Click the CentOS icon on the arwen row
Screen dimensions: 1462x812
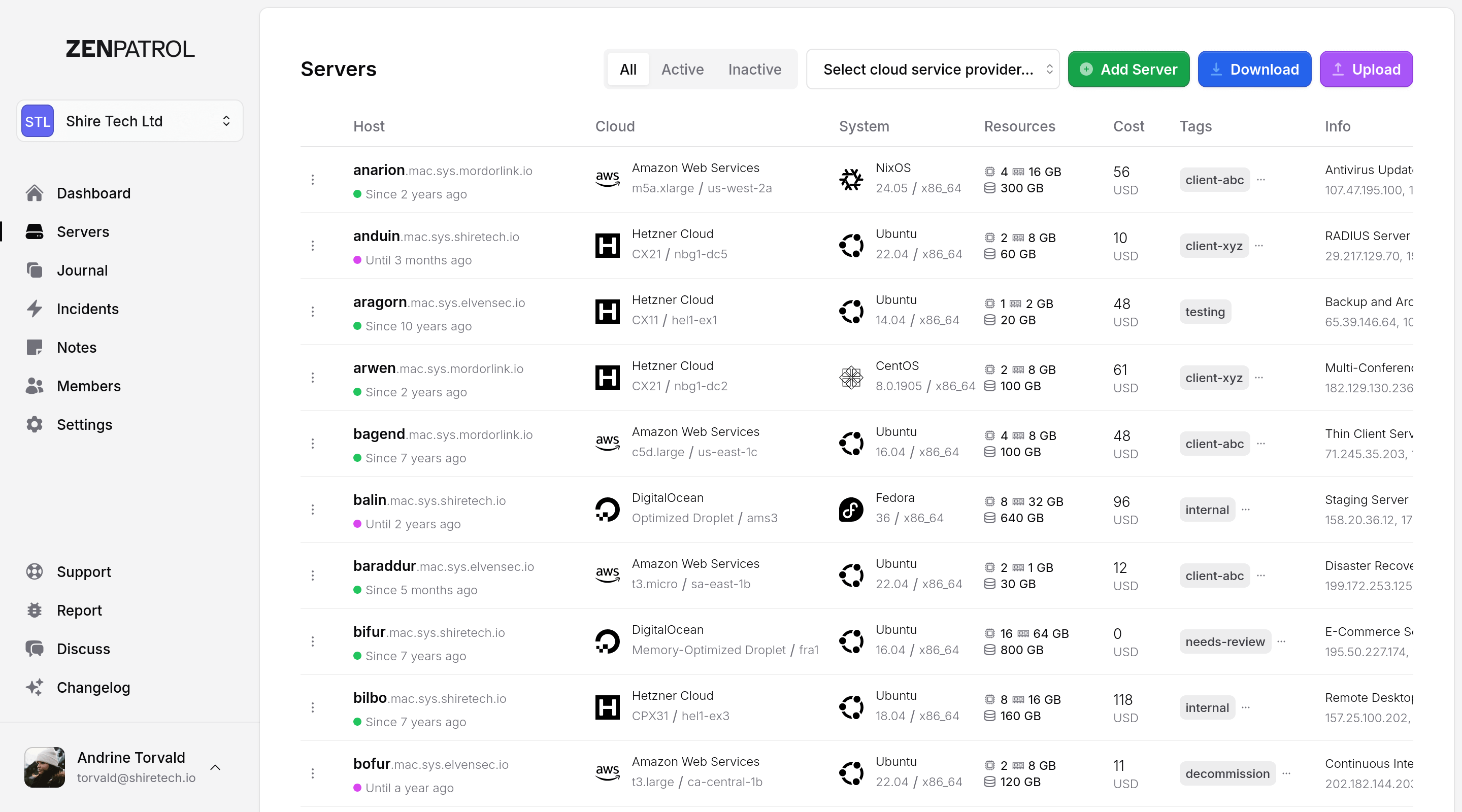(850, 377)
